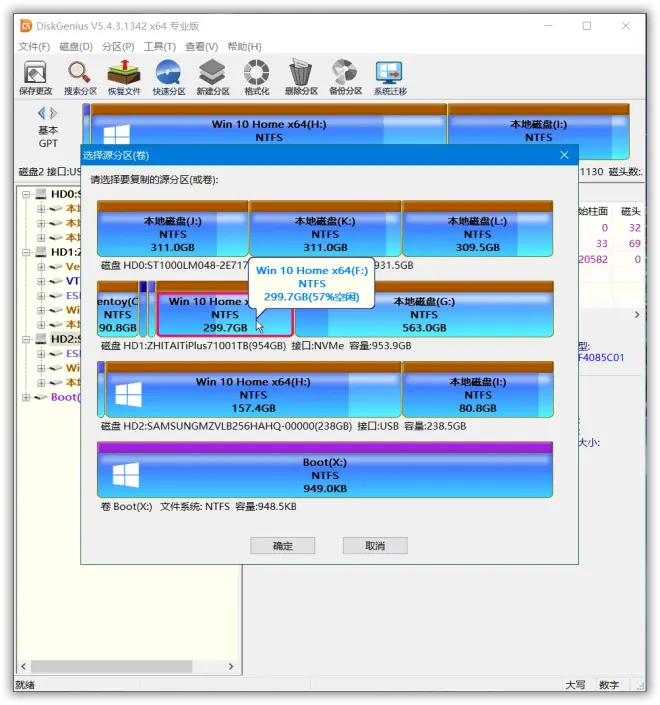This screenshot has width=660, height=705.
Task: Expand the Boot node in the tree
Action: 27,397
